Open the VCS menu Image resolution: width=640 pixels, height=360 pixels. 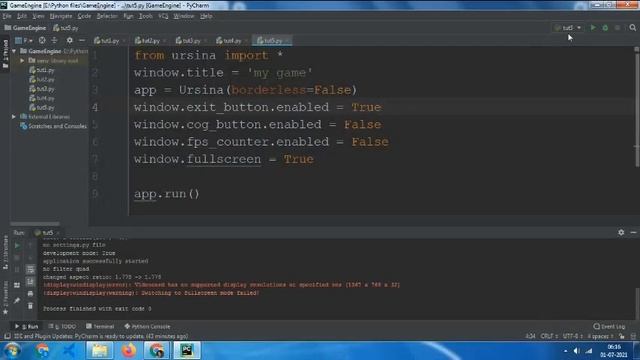pyautogui.click(x=163, y=16)
